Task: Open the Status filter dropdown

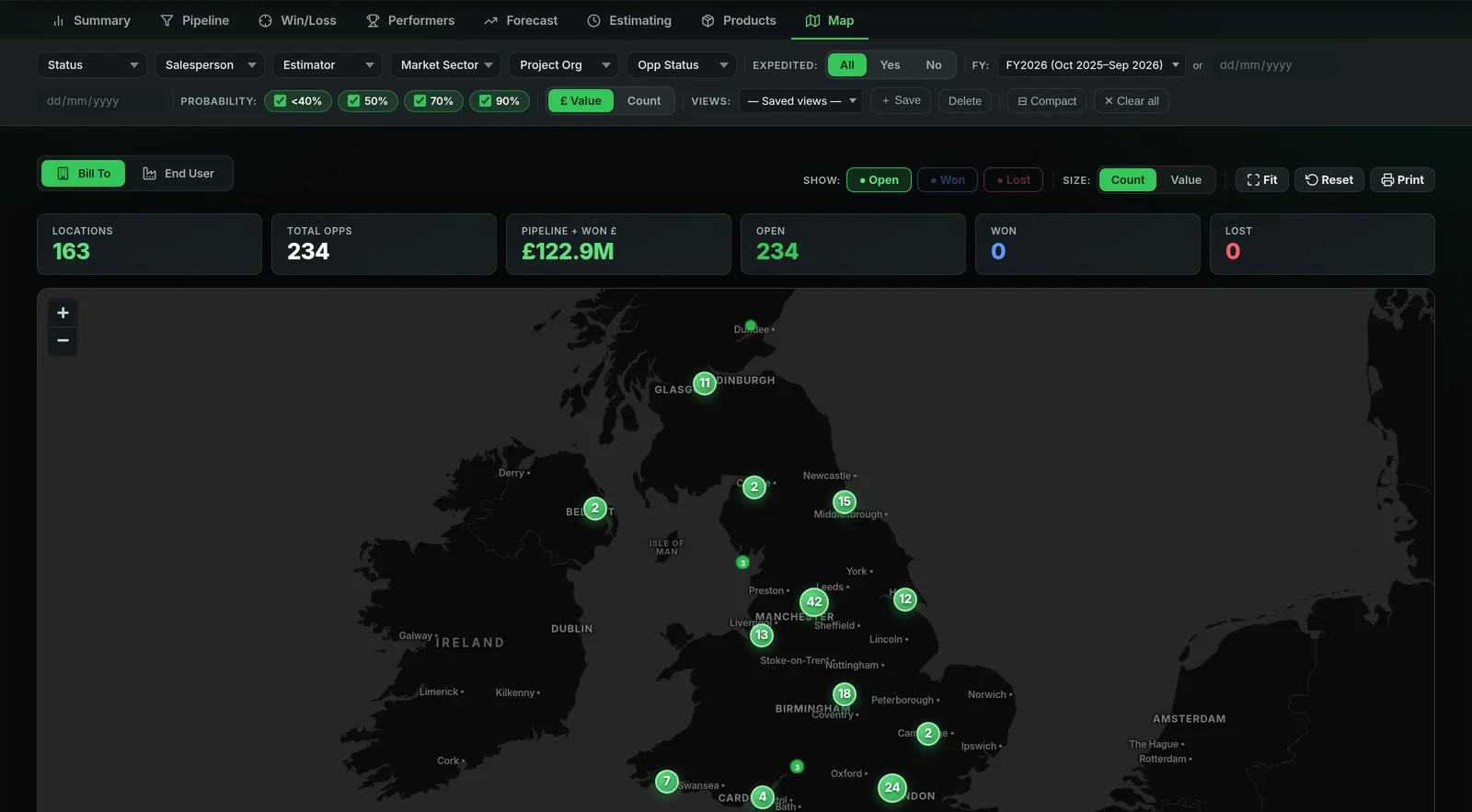Action: 92,65
